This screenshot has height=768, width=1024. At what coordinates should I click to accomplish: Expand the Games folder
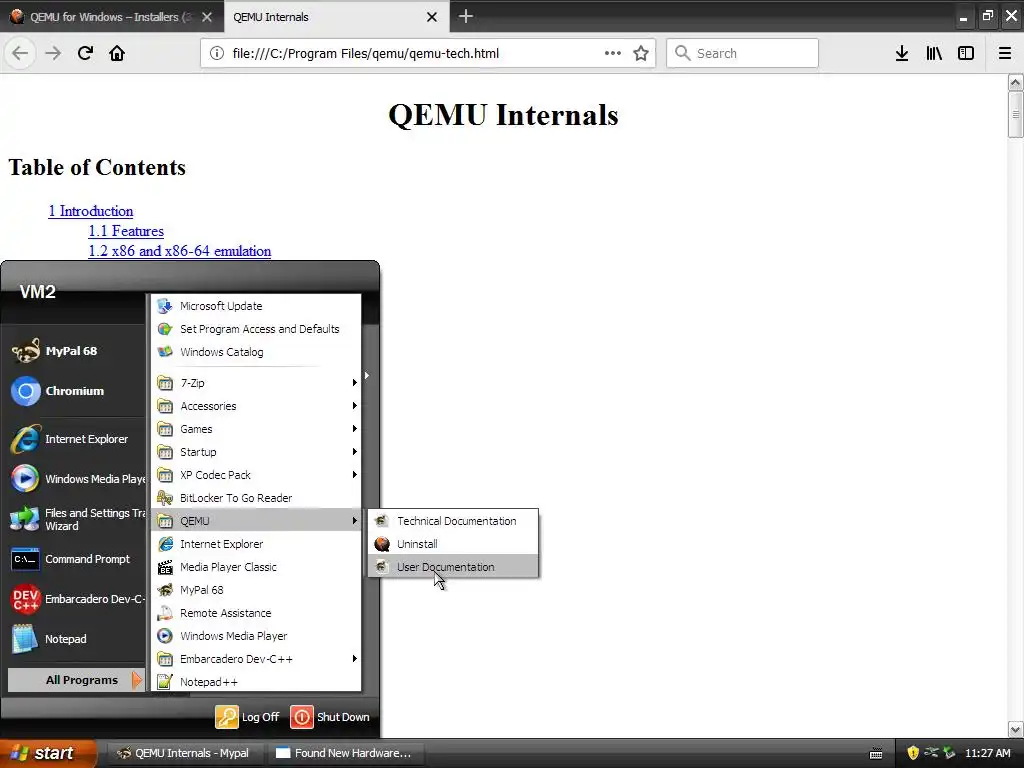[x=256, y=429]
